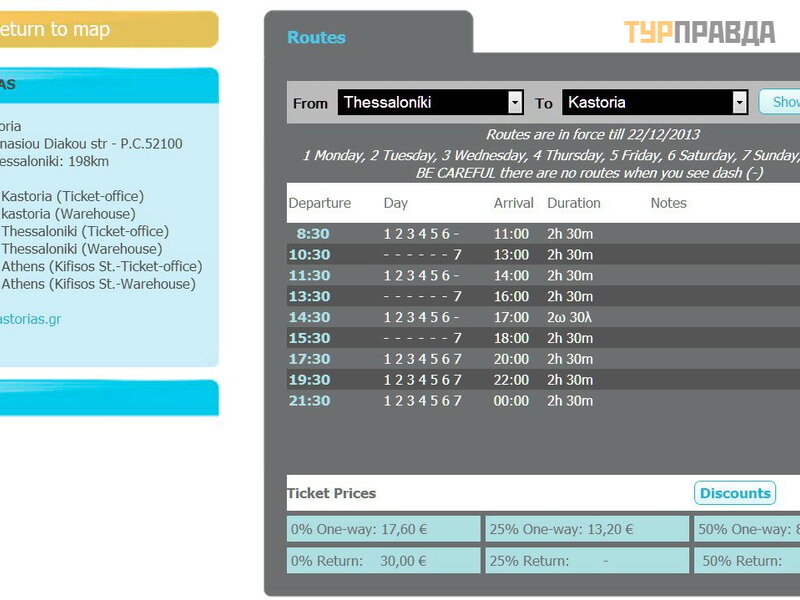This screenshot has height=600, width=800.
Task: Open the ktel-kastorias.gr website link
Action: click(x=30, y=319)
